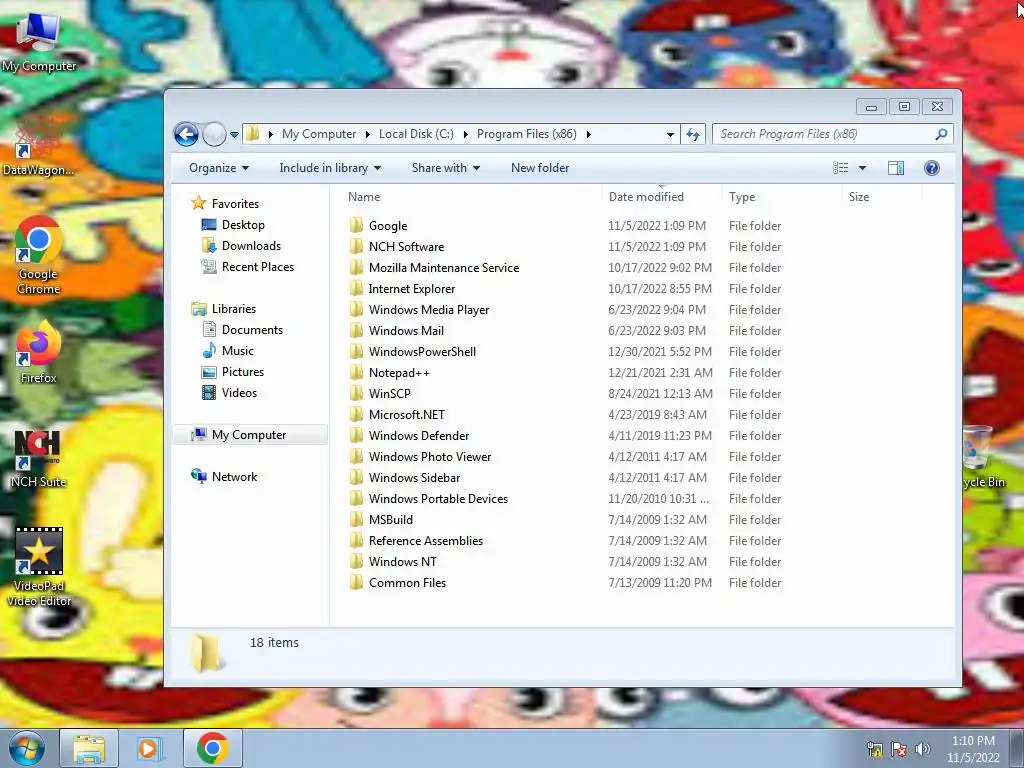1024x768 pixels.
Task: Open the Windows Start button
Action: tap(27, 748)
